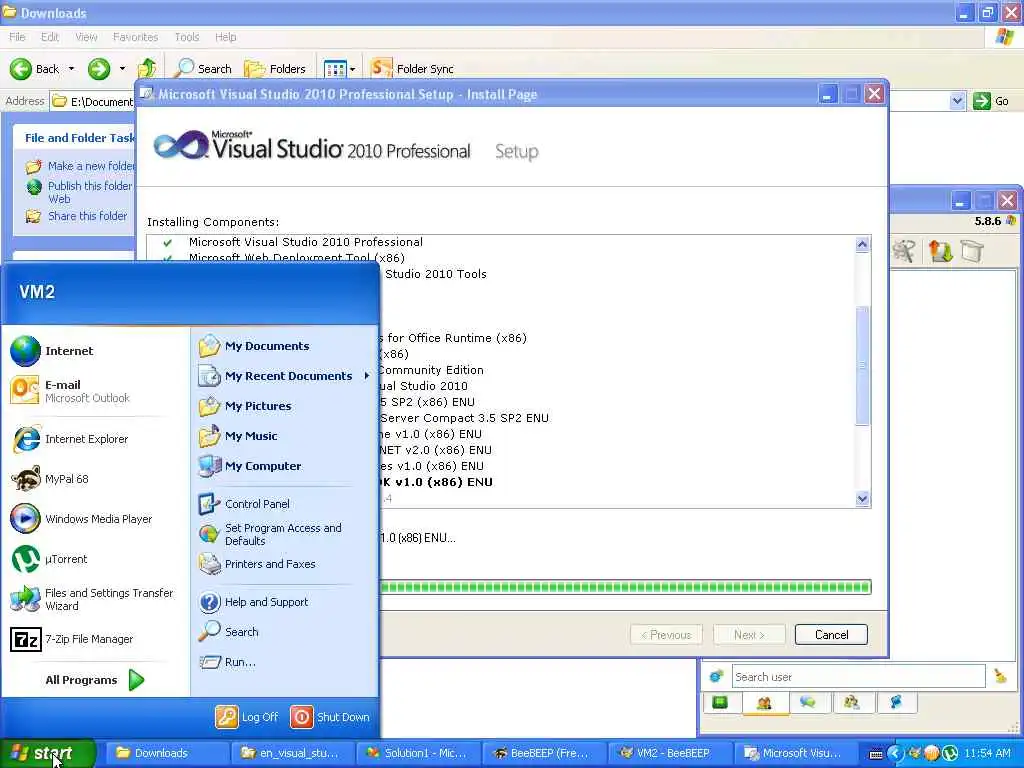Launch E-mail Microsoft Outlook
This screenshot has width=1024, height=768.
(70, 391)
